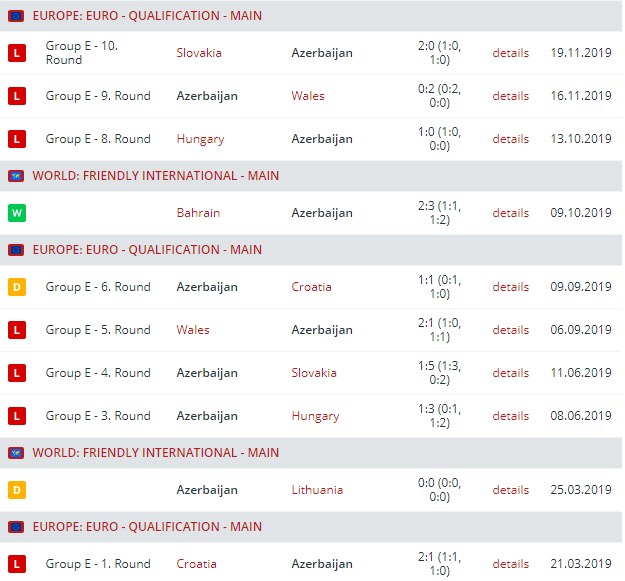The image size is (625, 581).
Task: Open Bahrain team page
Action: [198, 213]
